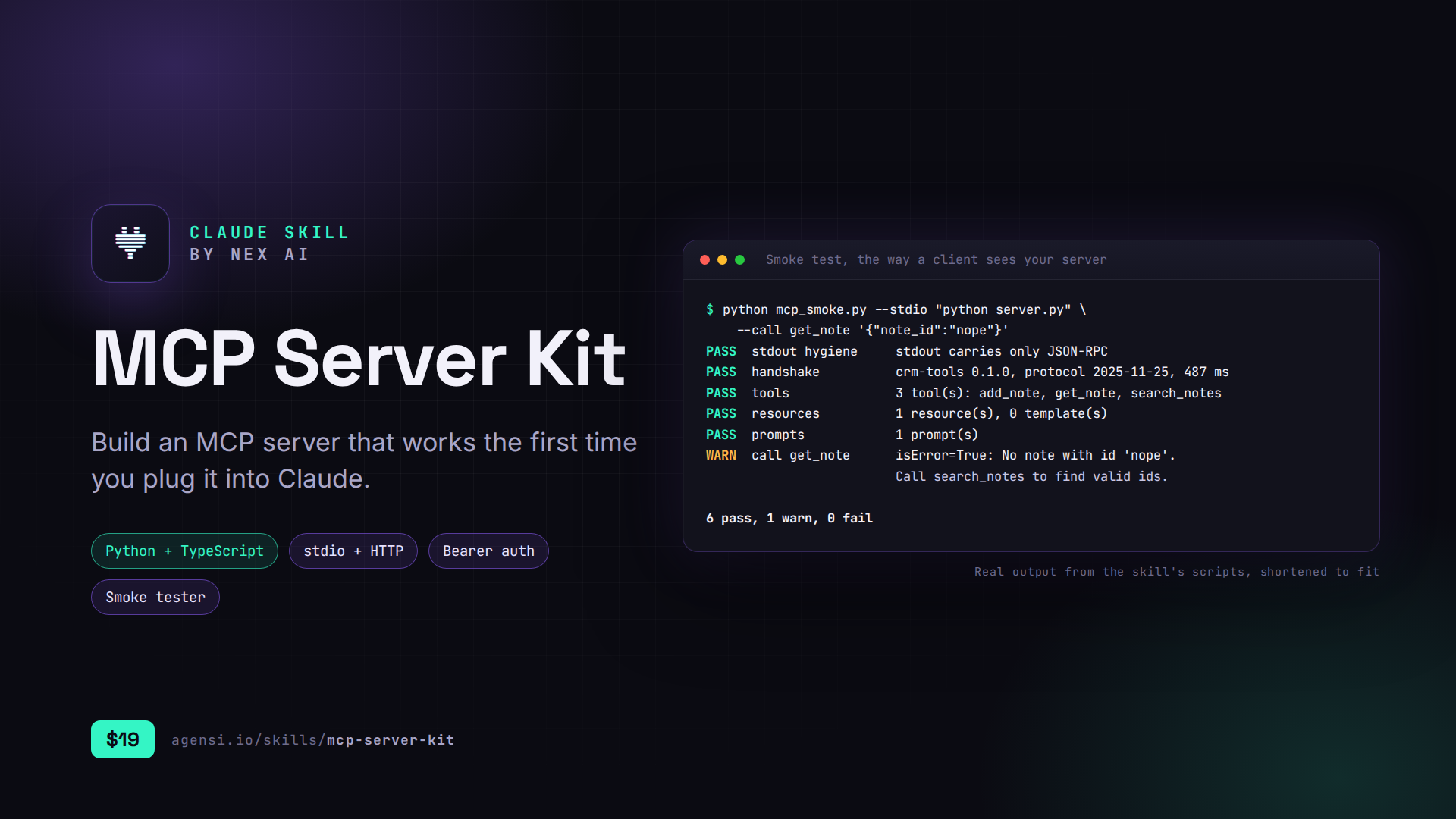Click the MCP Server Kit headline

359,359
